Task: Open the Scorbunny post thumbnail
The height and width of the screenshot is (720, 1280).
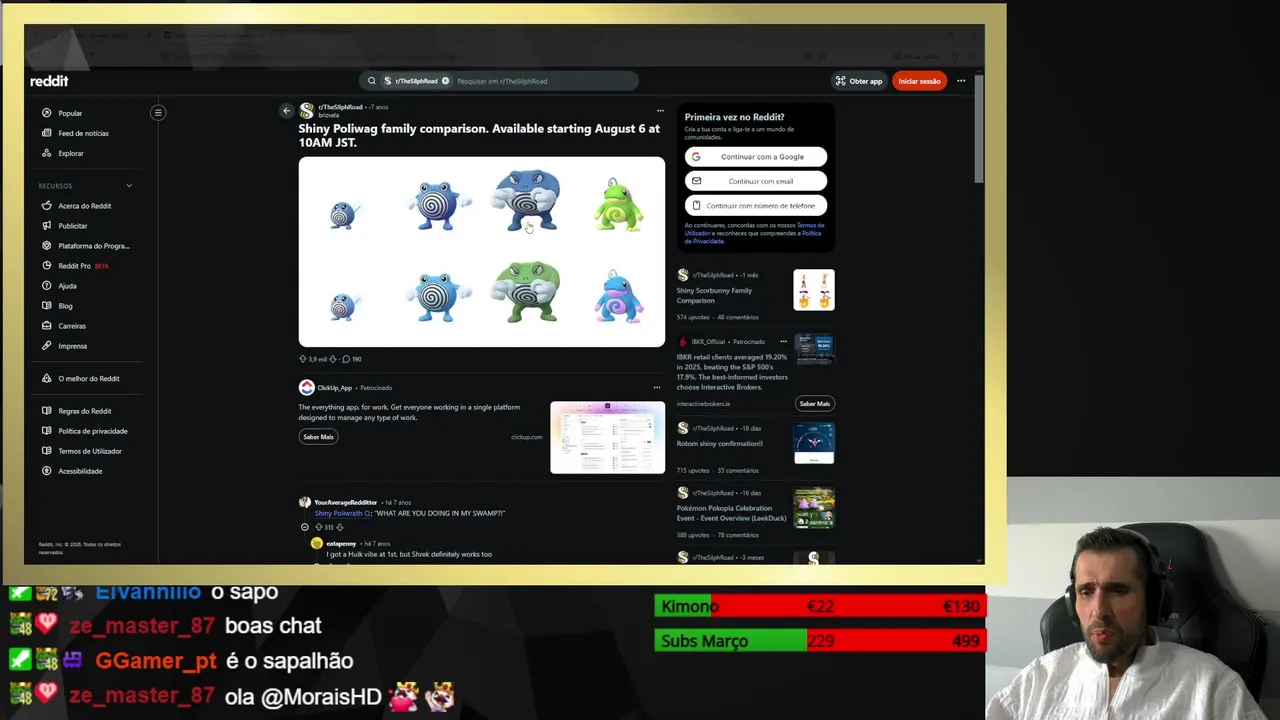Action: (814, 290)
